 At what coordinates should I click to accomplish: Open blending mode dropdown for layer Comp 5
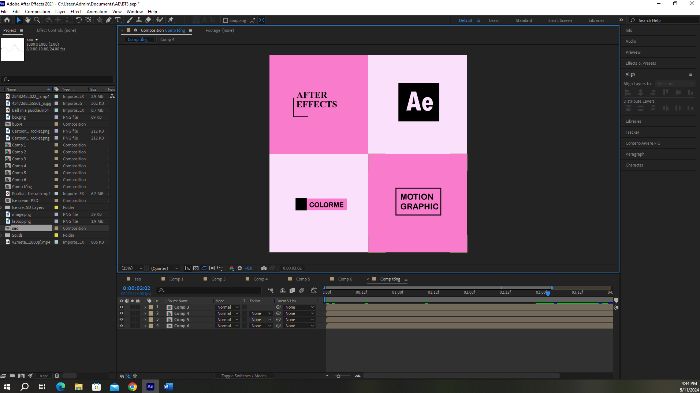[x=227, y=320]
